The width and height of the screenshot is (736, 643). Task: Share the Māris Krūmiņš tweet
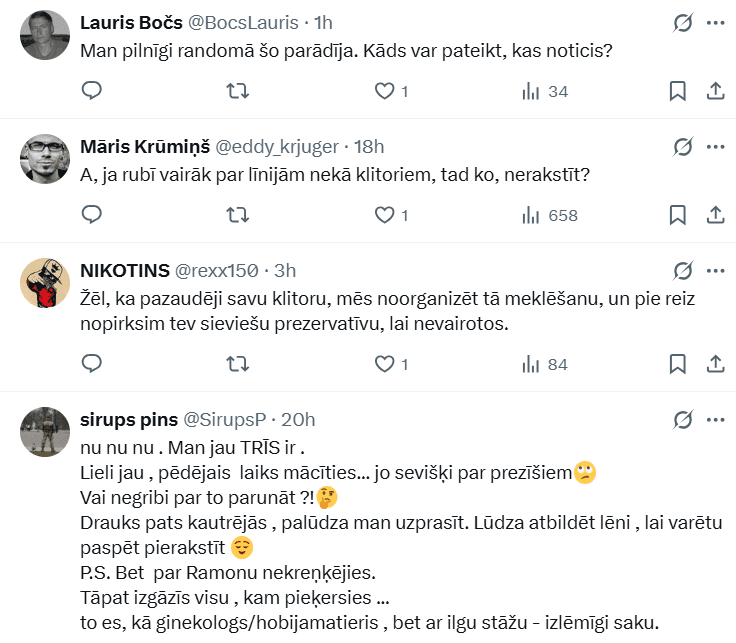(715, 215)
